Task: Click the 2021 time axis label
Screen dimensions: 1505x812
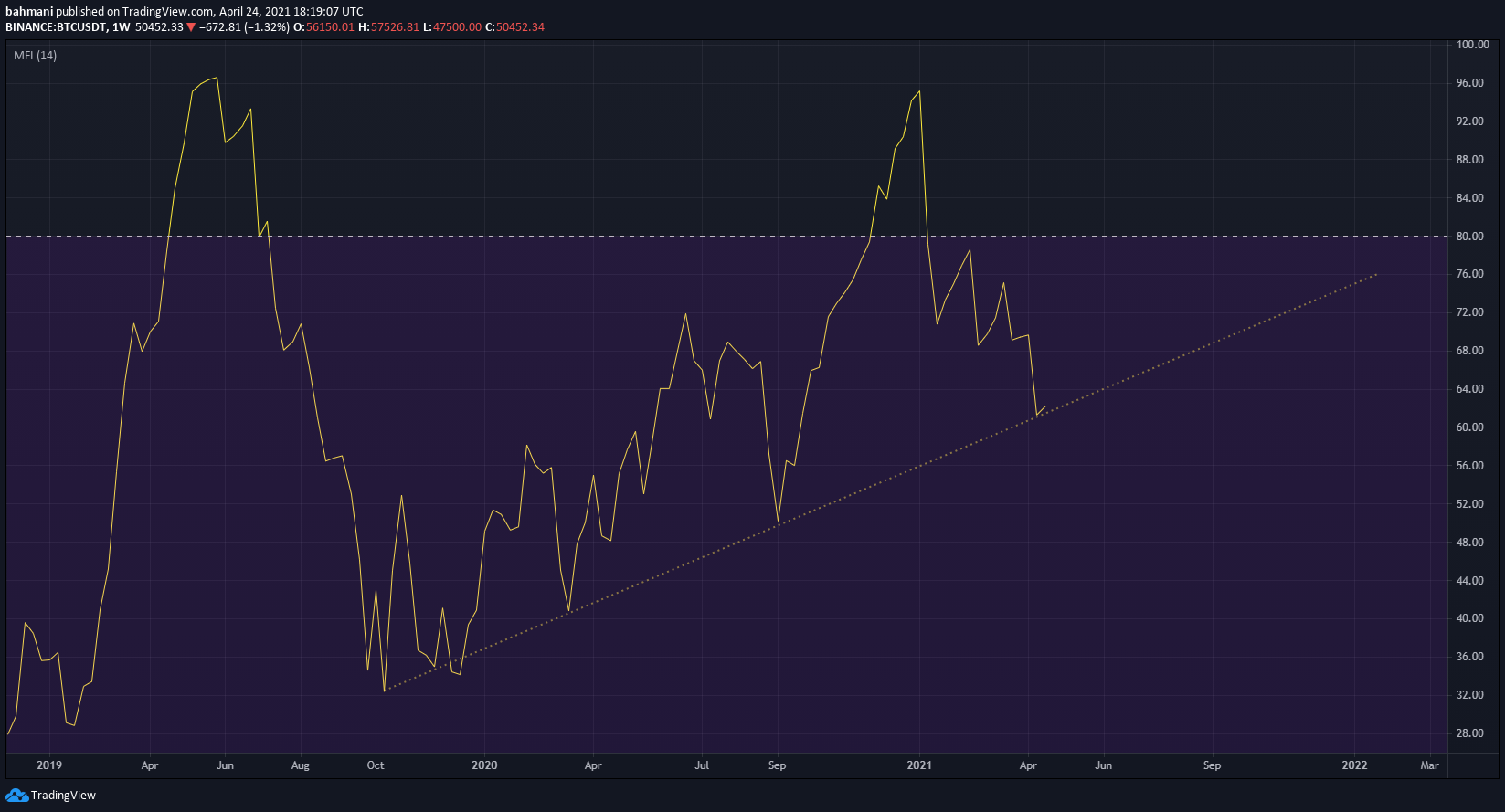Action: pyautogui.click(x=919, y=765)
